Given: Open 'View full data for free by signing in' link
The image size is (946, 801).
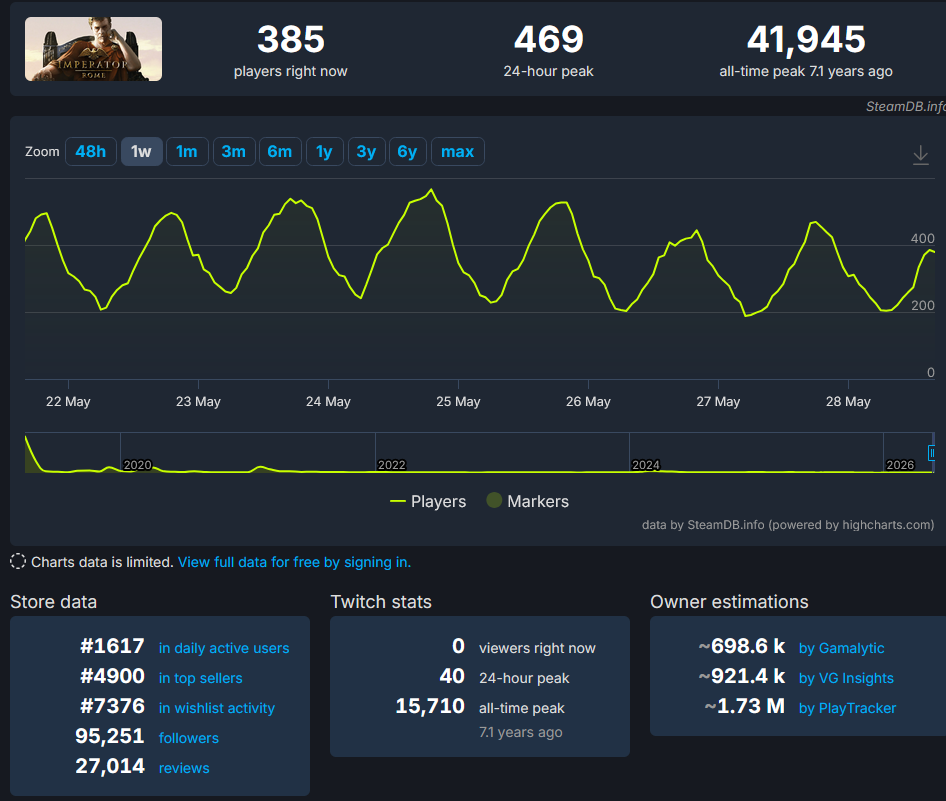Looking at the screenshot, I should point(294,562).
